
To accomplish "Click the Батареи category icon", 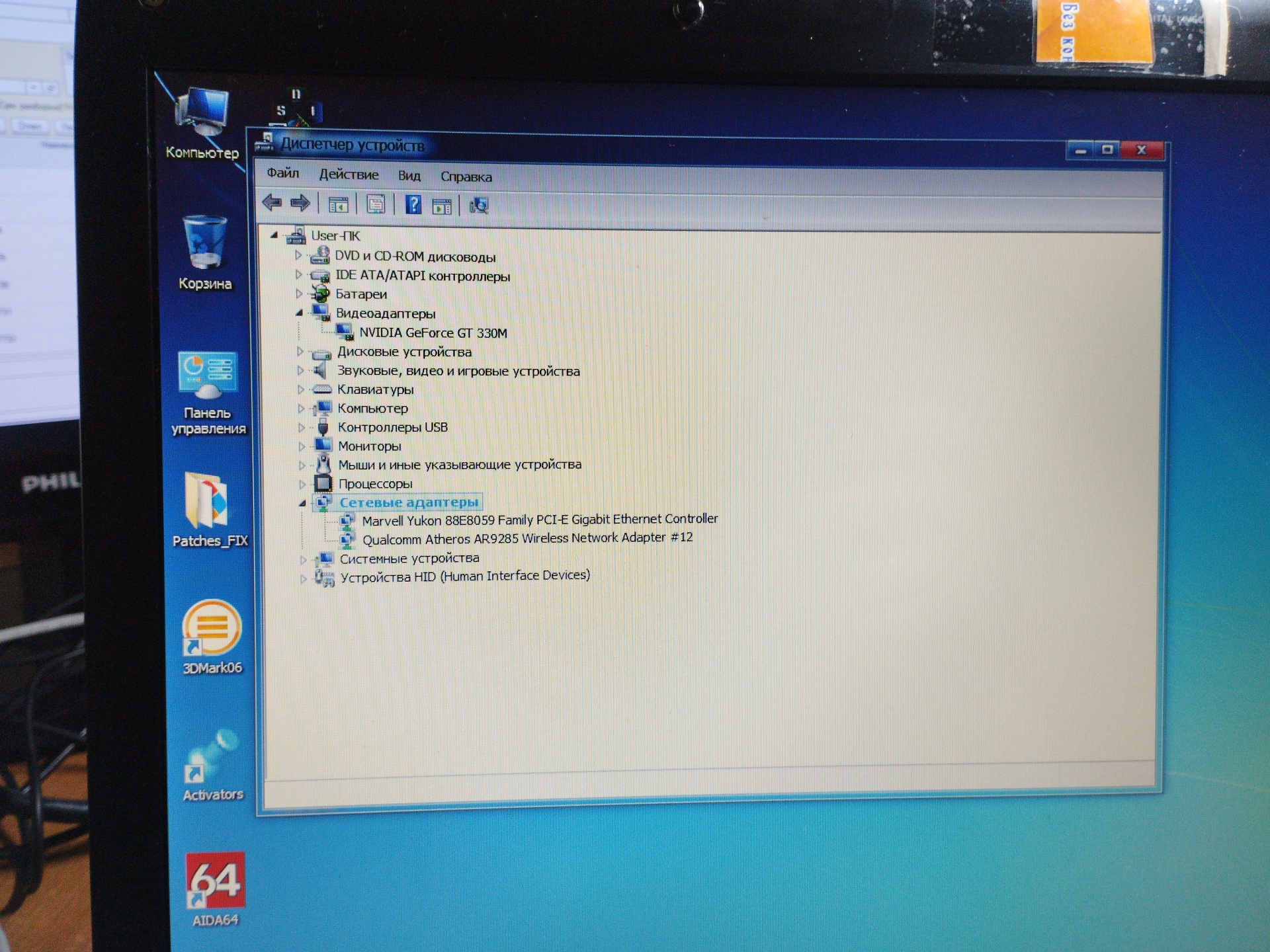I will (x=321, y=293).
